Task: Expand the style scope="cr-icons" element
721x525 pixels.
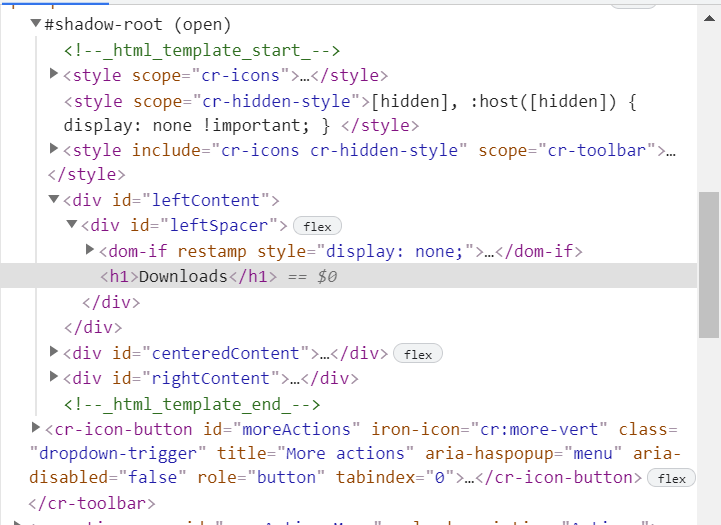Action: tap(54, 74)
